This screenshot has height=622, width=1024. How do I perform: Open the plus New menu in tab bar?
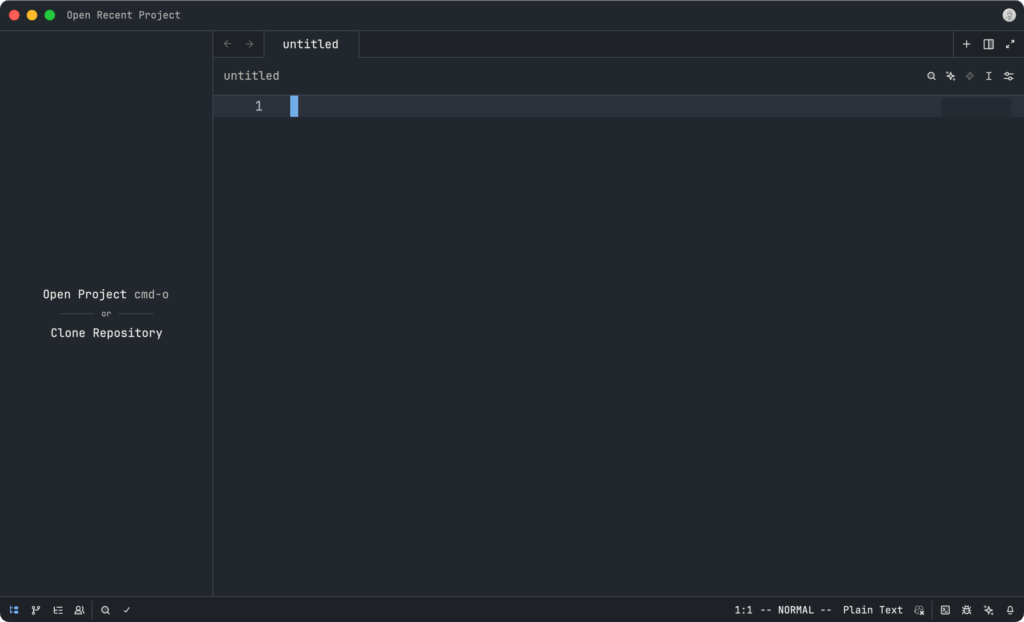click(x=966, y=44)
